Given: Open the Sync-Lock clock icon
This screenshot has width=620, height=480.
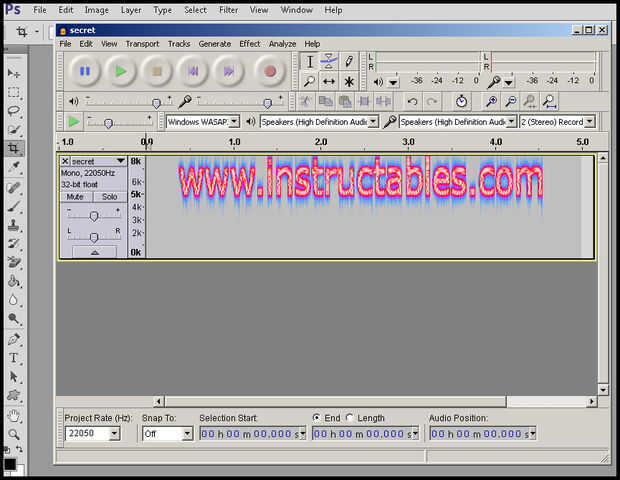Looking at the screenshot, I should pyautogui.click(x=461, y=102).
